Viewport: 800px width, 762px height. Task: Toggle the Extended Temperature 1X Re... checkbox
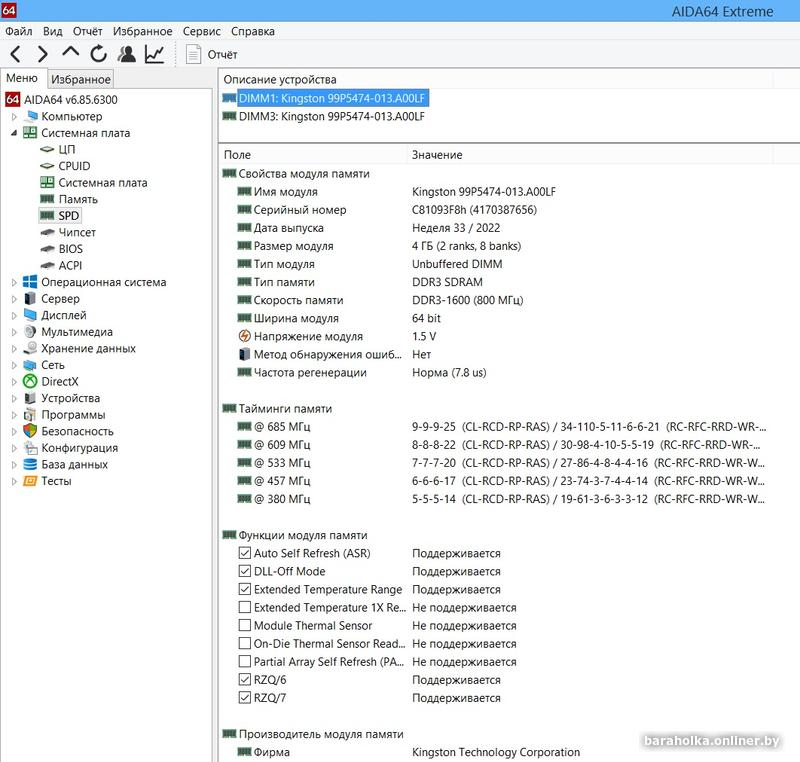(x=244, y=607)
